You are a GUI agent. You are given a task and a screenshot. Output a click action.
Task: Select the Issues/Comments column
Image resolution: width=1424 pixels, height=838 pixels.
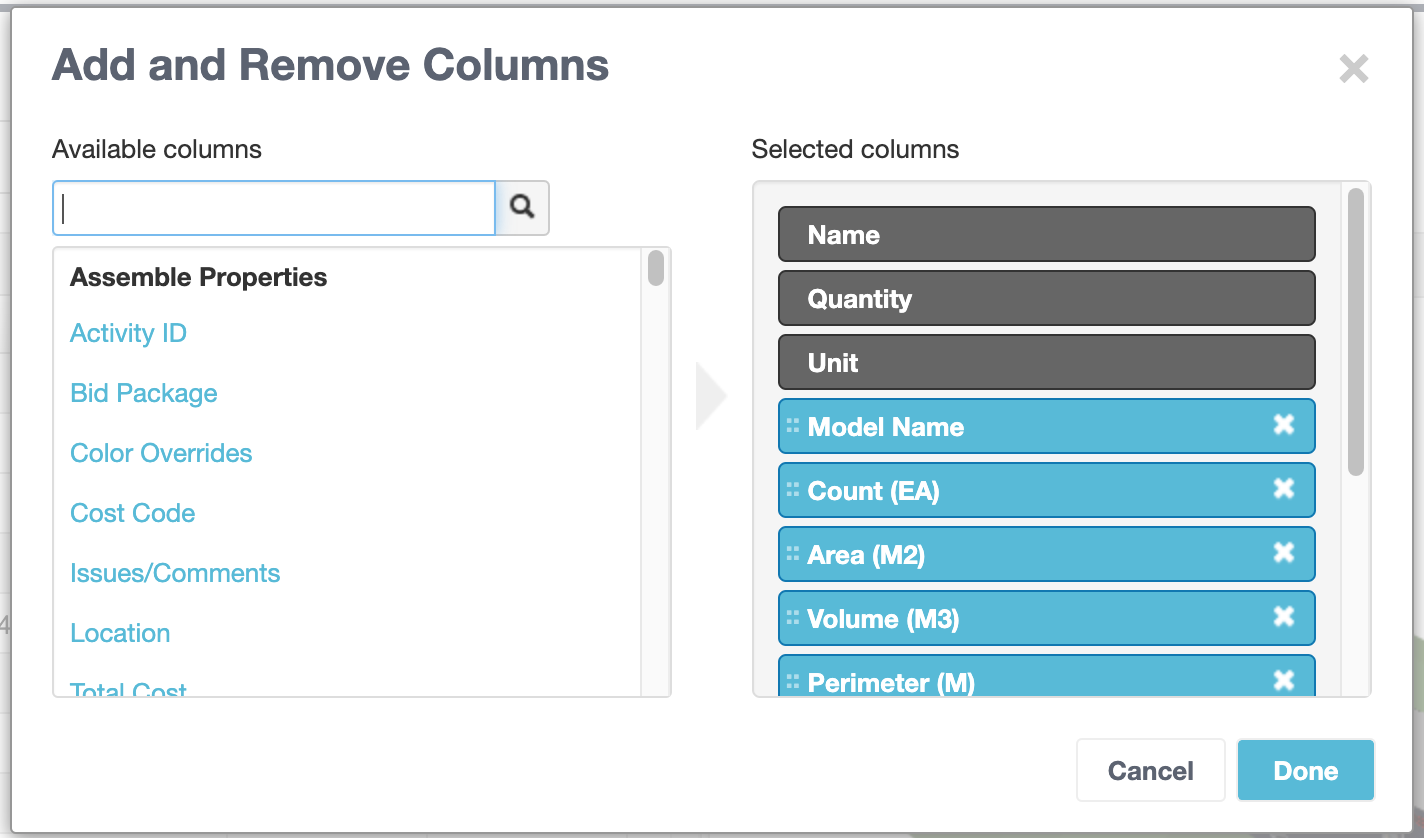point(175,573)
